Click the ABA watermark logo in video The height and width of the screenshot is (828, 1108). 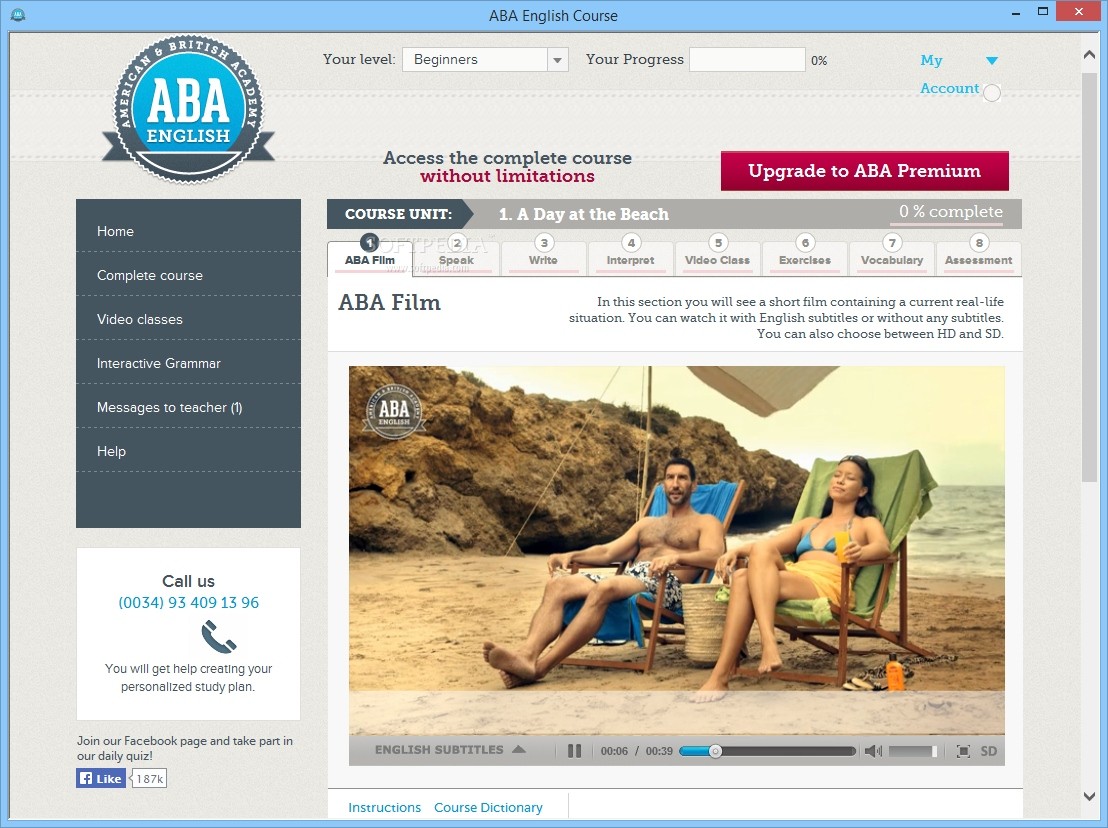click(x=394, y=410)
